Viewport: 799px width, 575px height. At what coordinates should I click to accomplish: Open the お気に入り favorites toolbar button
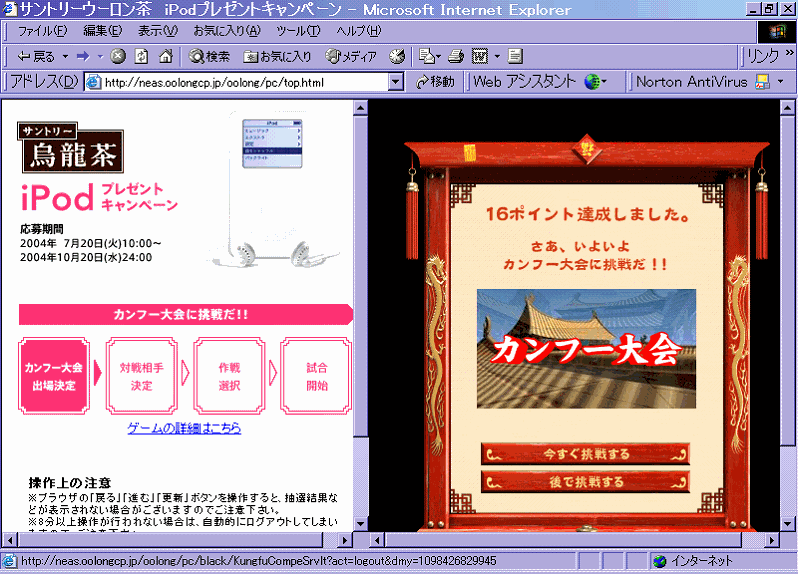coord(277,57)
